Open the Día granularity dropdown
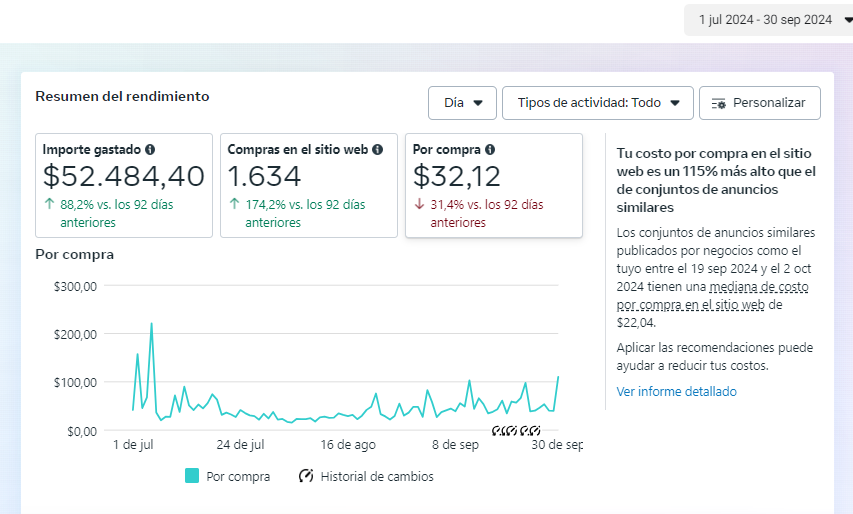 click(x=462, y=103)
